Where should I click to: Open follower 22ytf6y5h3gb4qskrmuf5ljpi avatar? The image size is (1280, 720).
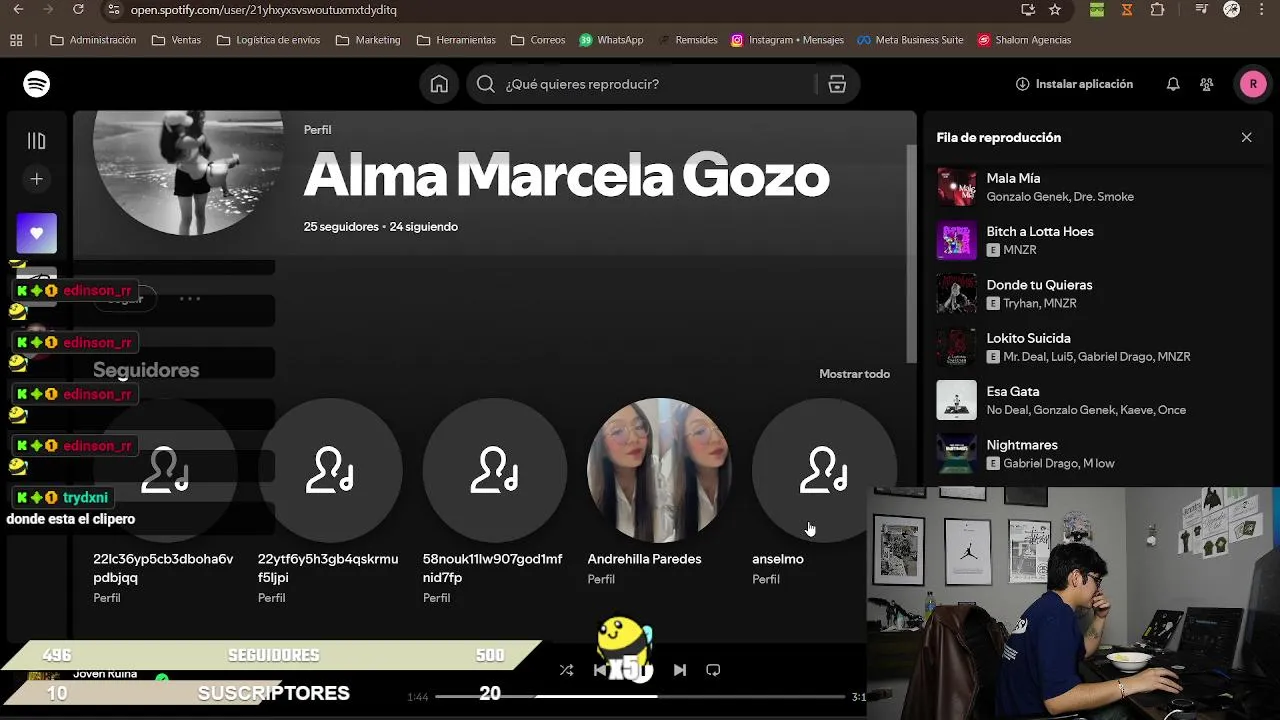pyautogui.click(x=330, y=470)
